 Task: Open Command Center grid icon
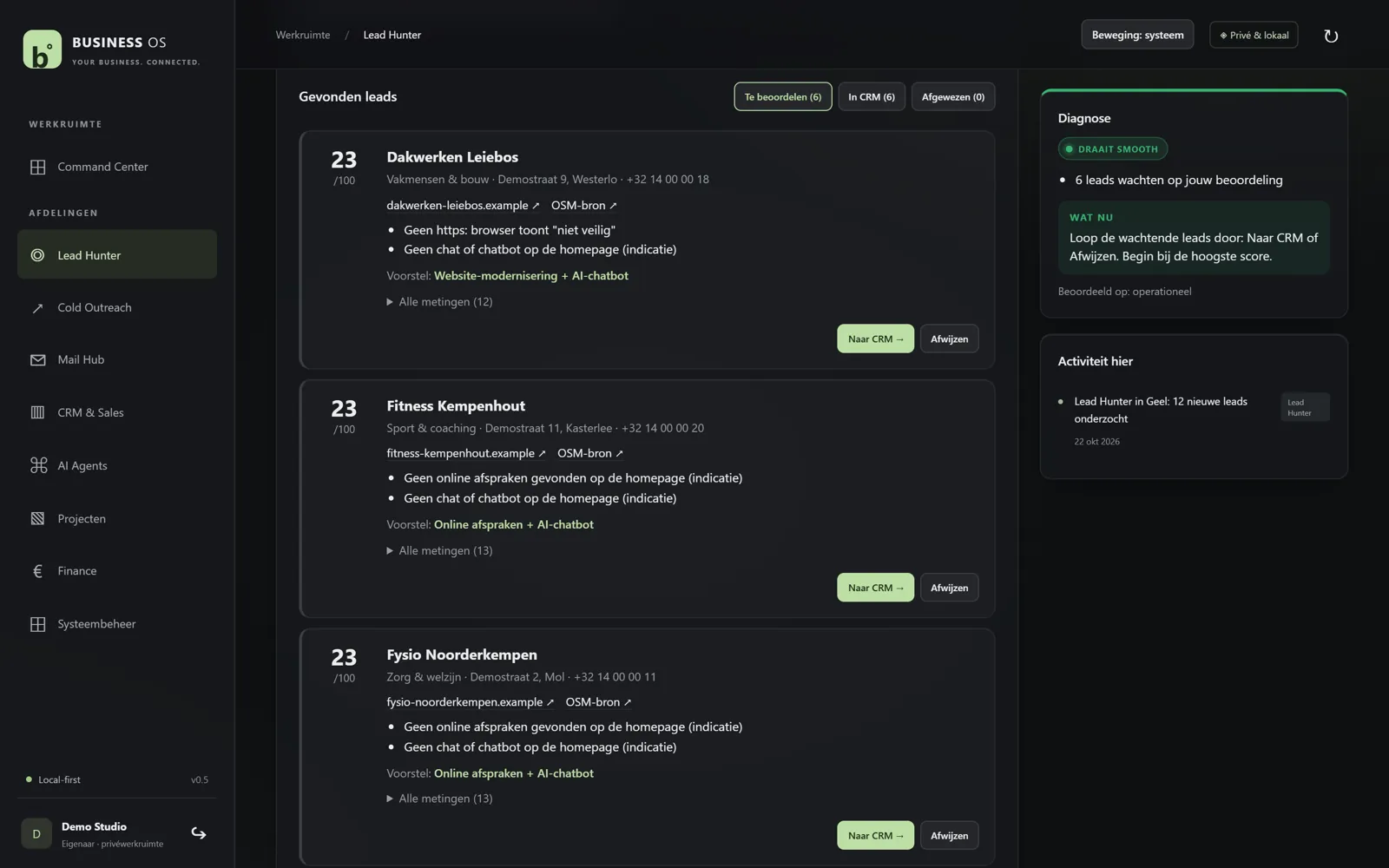click(x=37, y=167)
